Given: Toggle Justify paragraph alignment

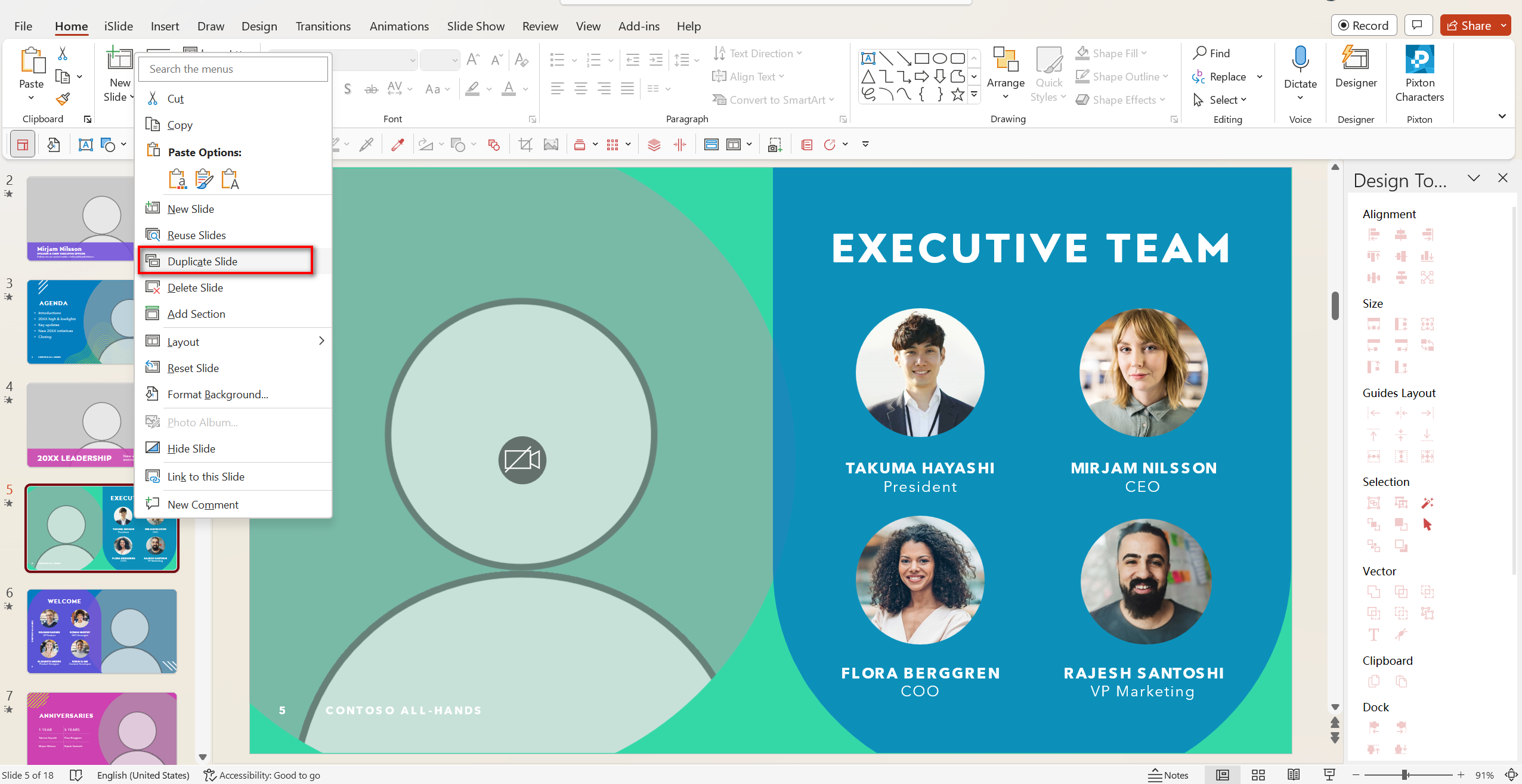Looking at the screenshot, I should click(x=627, y=89).
